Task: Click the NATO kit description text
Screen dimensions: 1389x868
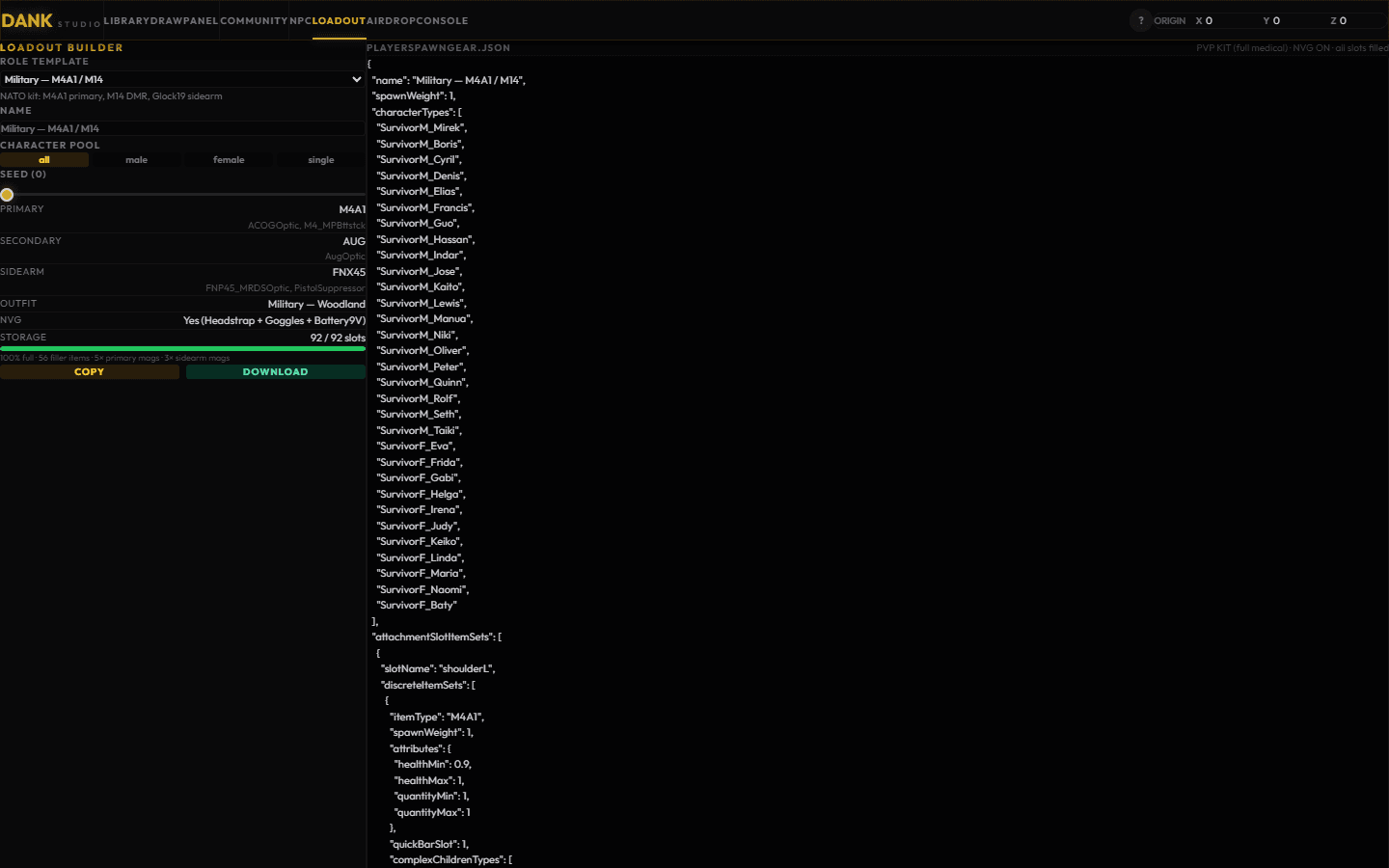Action: pos(111,96)
